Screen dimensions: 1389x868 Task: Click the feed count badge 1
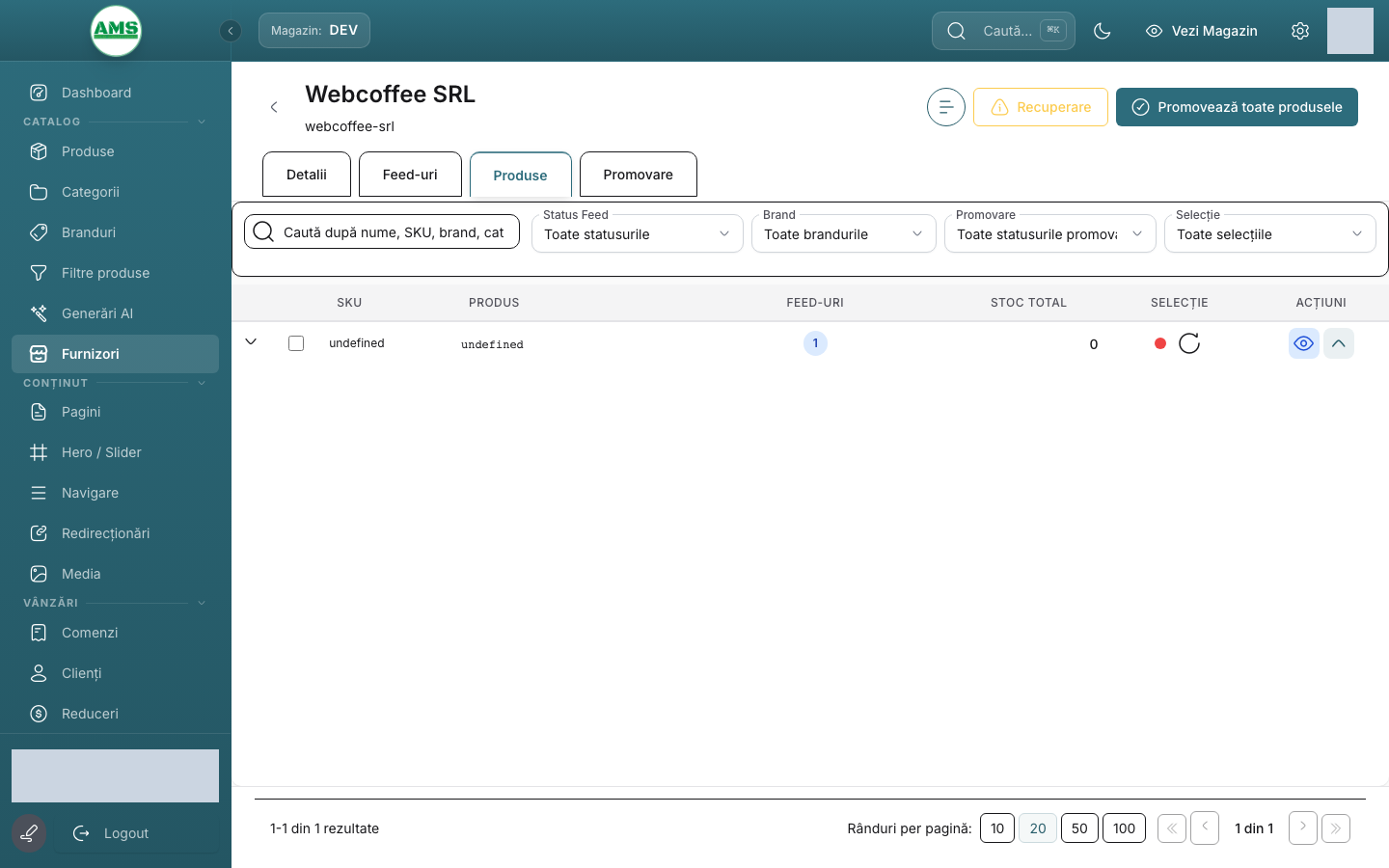pyautogui.click(x=815, y=343)
